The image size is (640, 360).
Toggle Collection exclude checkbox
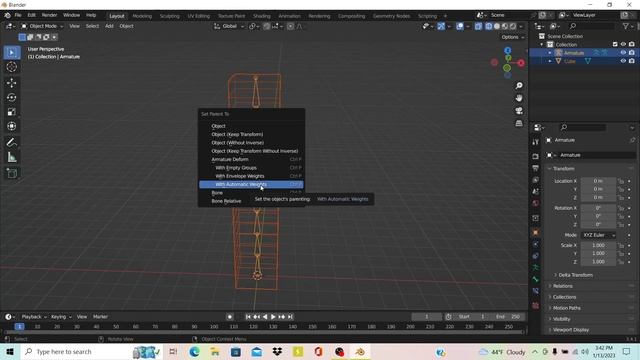pyautogui.click(x=615, y=44)
